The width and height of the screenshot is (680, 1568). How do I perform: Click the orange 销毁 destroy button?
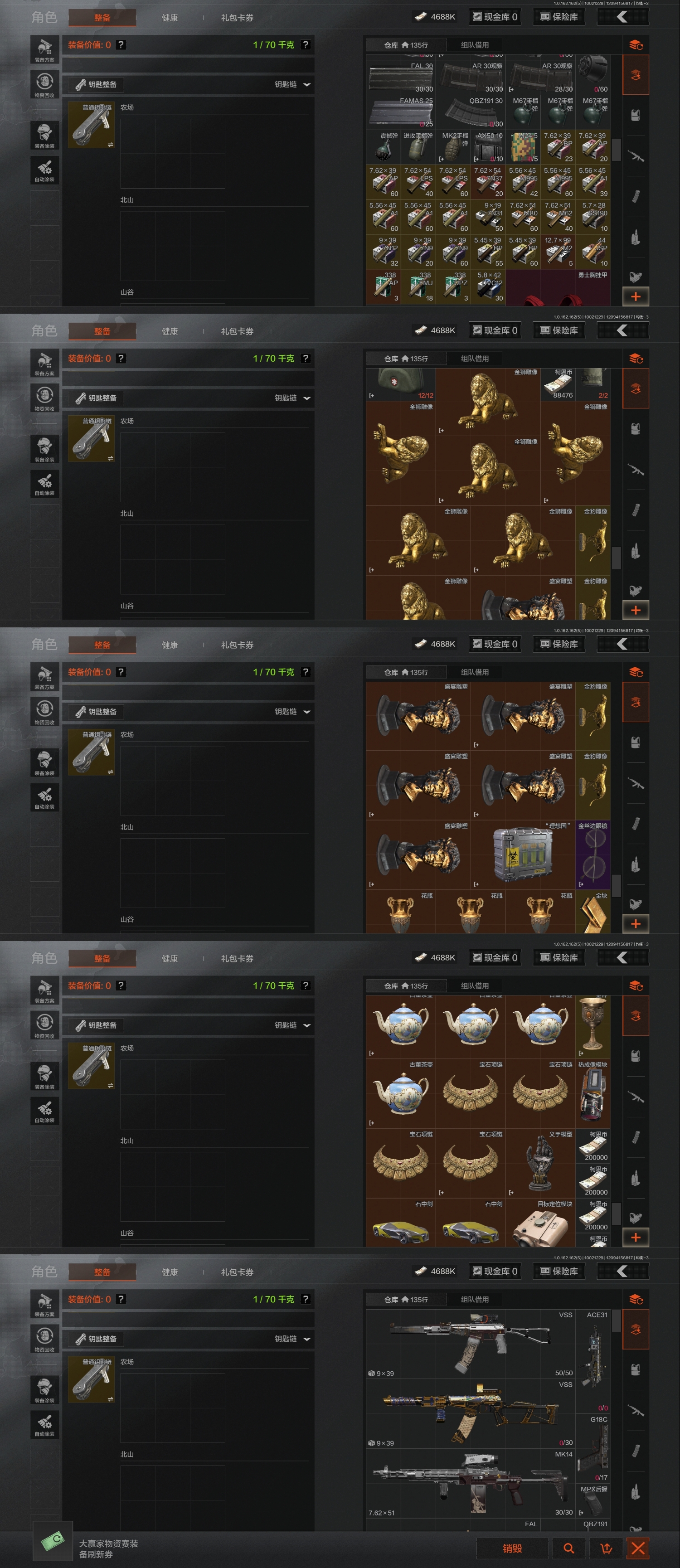(512, 1548)
